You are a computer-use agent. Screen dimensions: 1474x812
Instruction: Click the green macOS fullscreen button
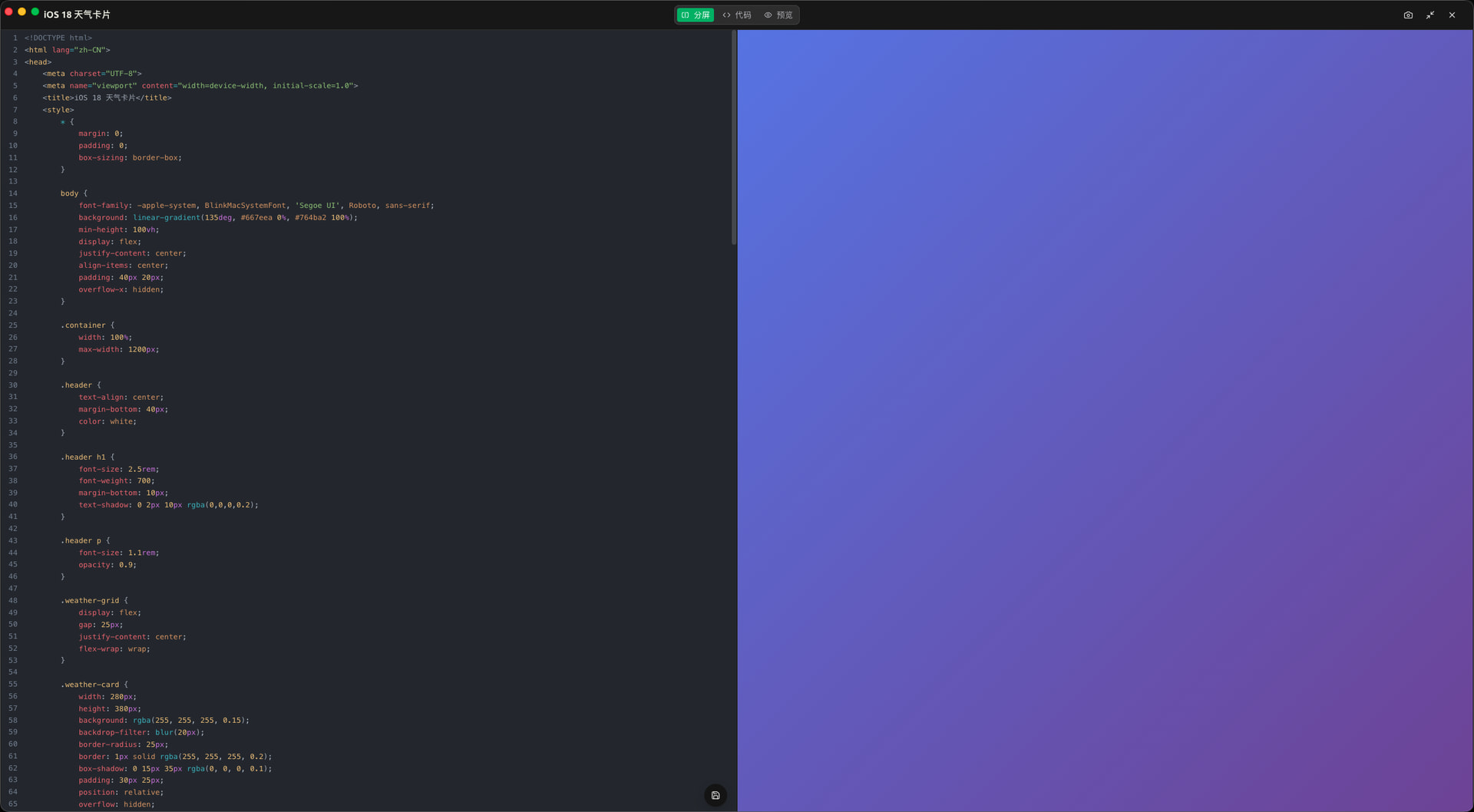[x=35, y=12]
